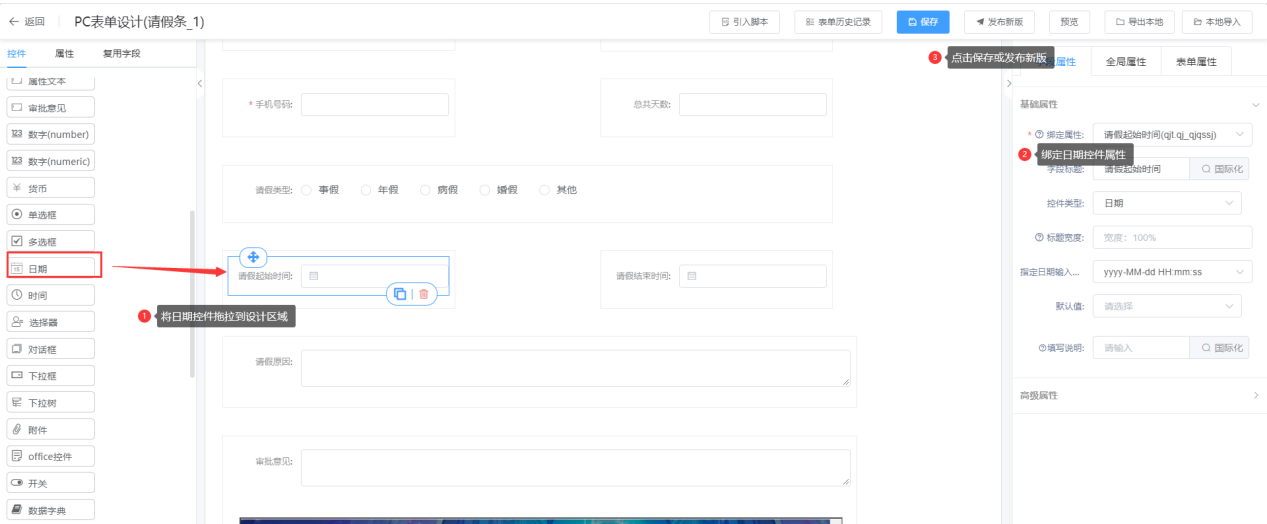Select the 开关 switch control
The image size is (1267, 524).
(x=51, y=483)
